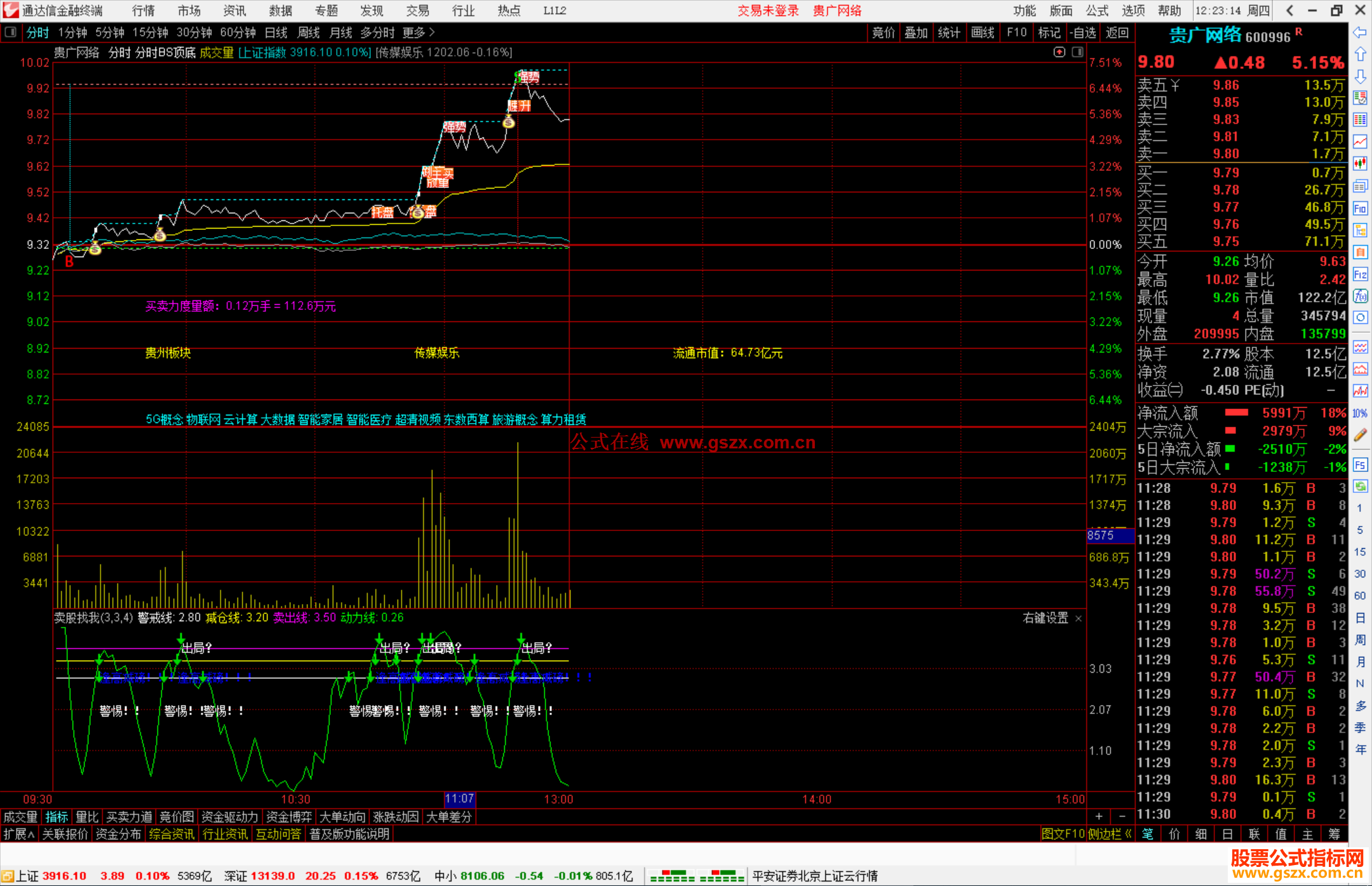The height and width of the screenshot is (886, 1372).
Task: Open the candlestick chart sidebar icon
Action: pos(1359,164)
